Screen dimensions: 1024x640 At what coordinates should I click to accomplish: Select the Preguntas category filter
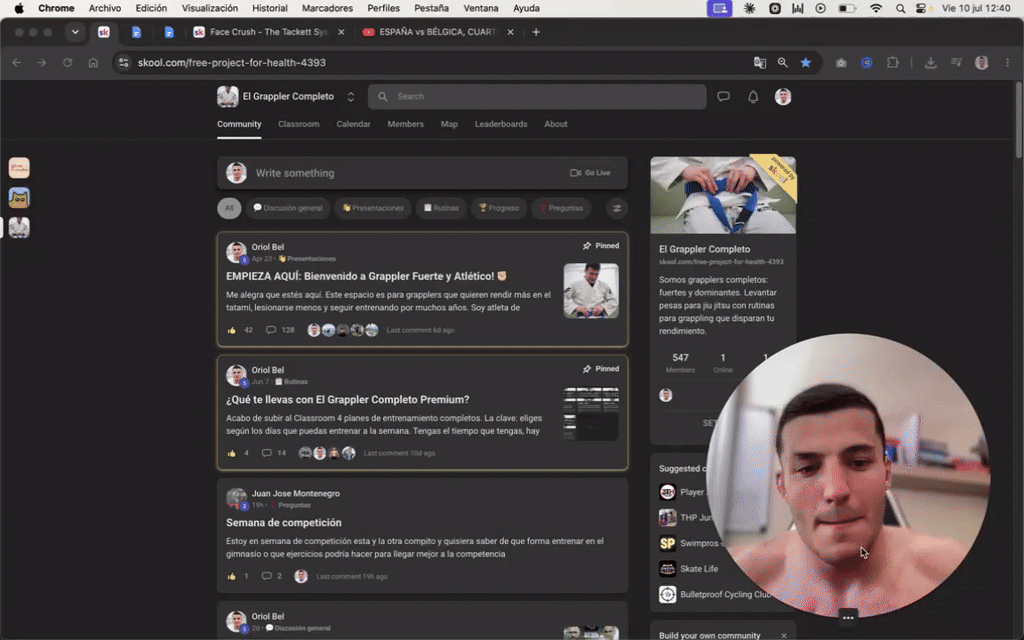[x=561, y=208]
